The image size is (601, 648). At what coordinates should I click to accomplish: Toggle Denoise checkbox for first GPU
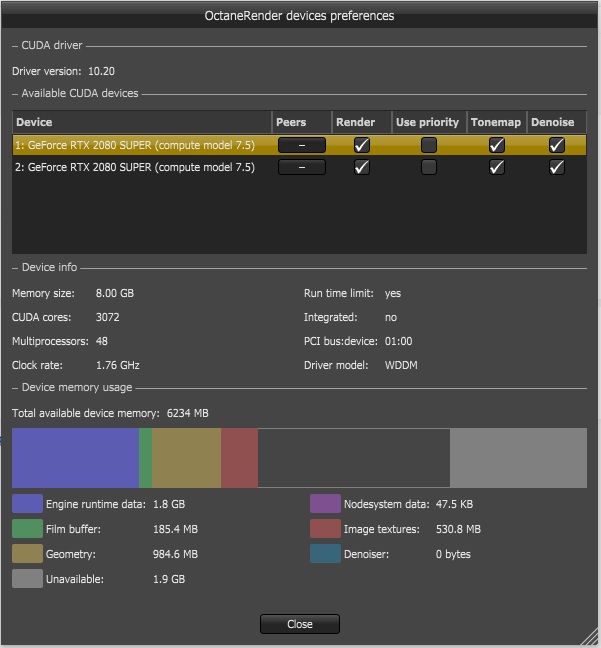tap(557, 145)
